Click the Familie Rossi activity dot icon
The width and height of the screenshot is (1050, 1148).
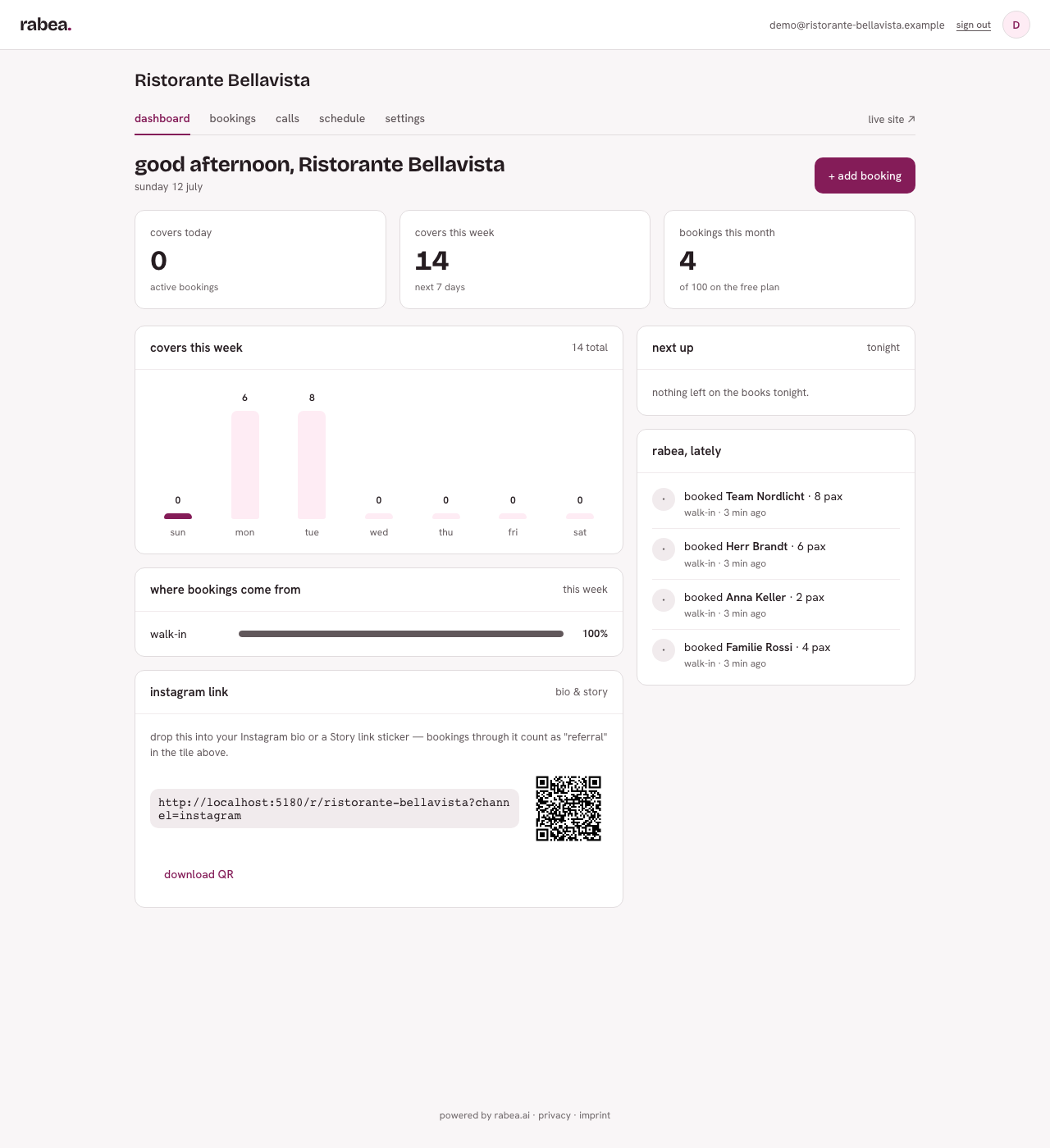pos(664,650)
